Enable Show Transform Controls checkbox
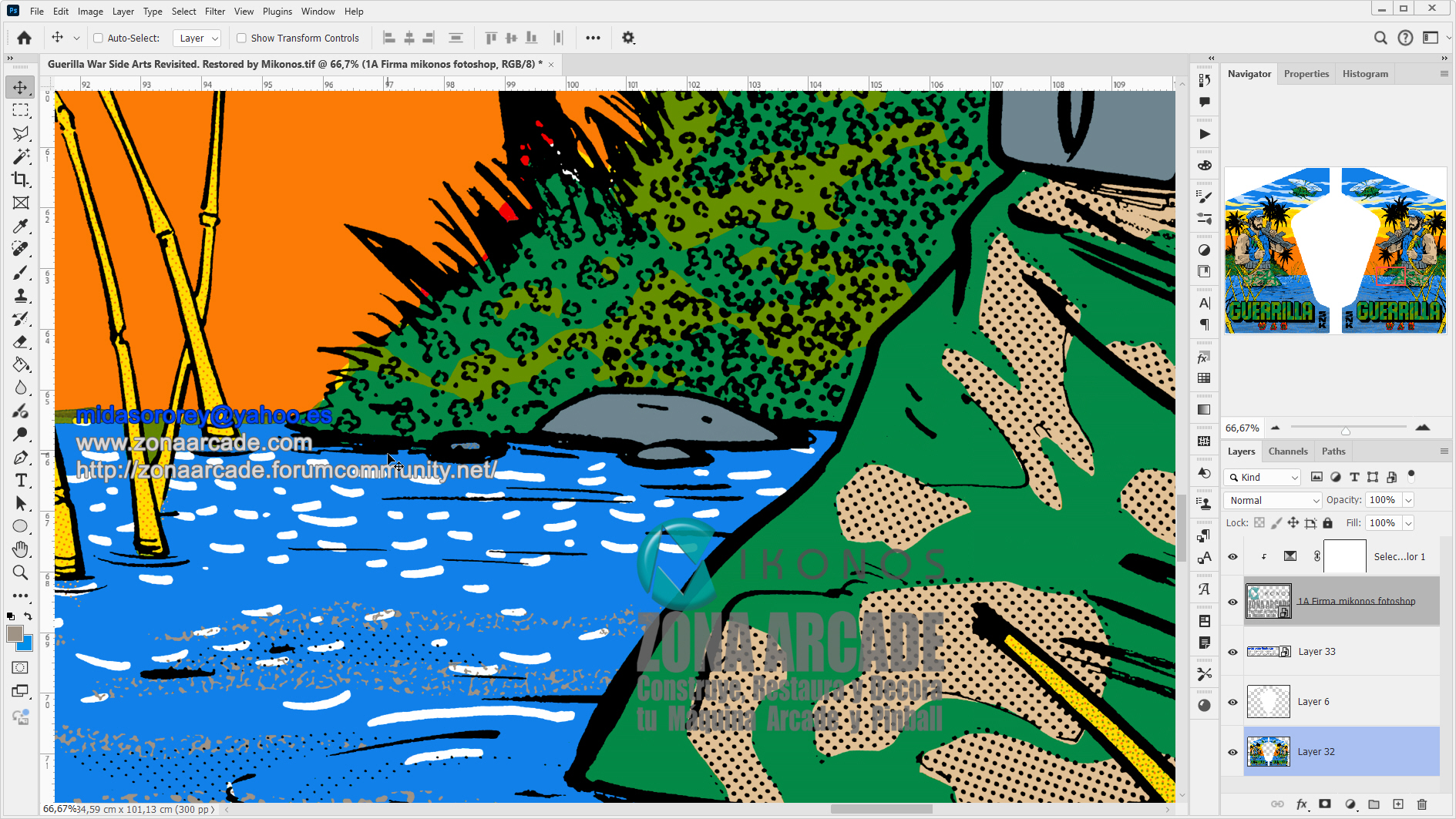1456x819 pixels. tap(241, 38)
